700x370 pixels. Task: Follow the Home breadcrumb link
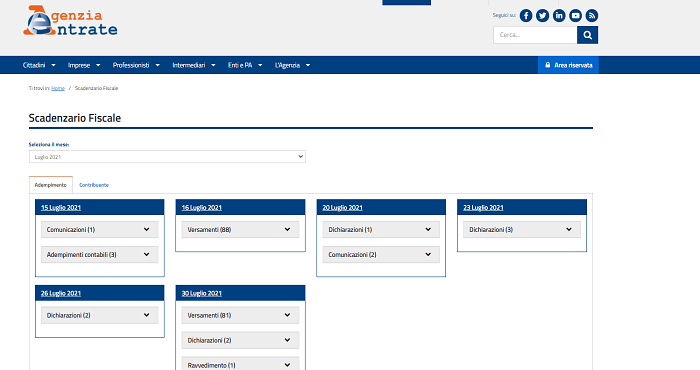(x=58, y=88)
